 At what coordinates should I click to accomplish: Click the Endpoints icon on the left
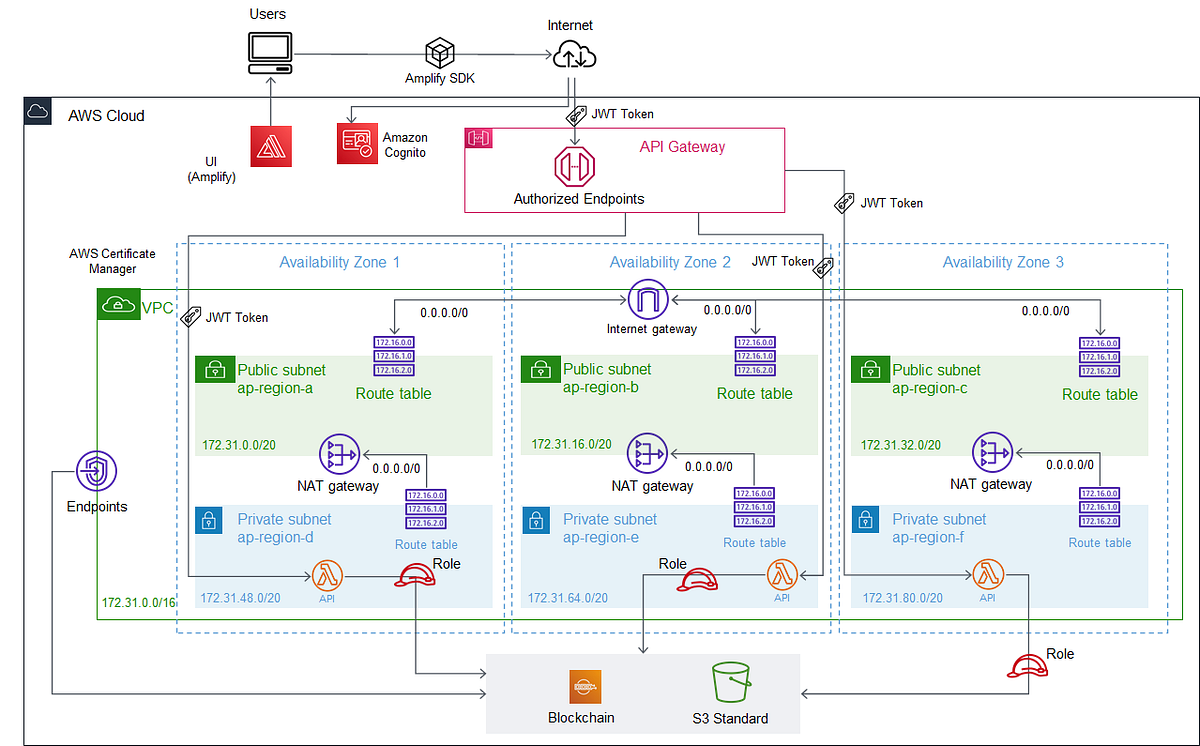(96, 471)
